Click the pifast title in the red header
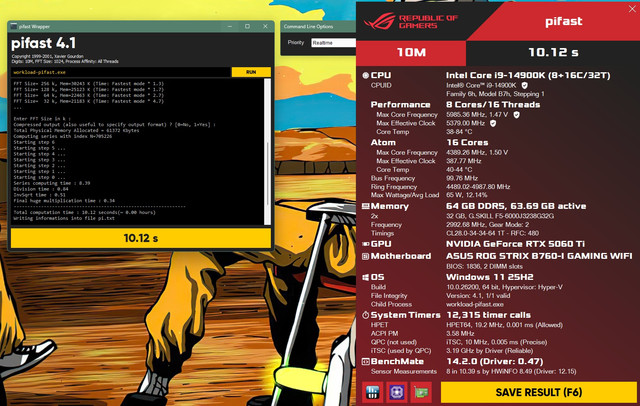640x406 pixels. [x=564, y=21]
